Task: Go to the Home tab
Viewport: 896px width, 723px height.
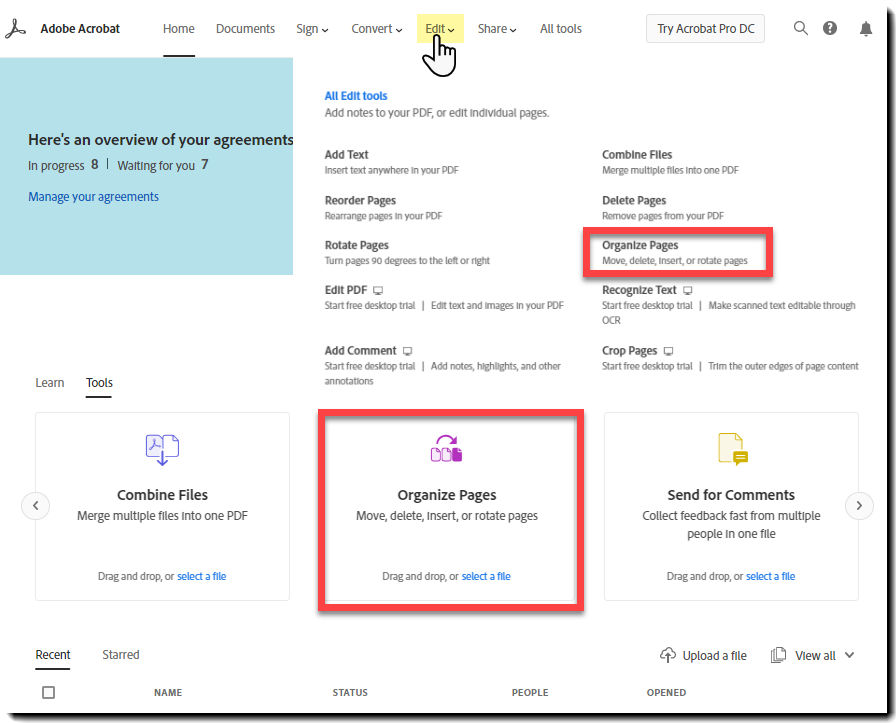Action: coord(178,29)
